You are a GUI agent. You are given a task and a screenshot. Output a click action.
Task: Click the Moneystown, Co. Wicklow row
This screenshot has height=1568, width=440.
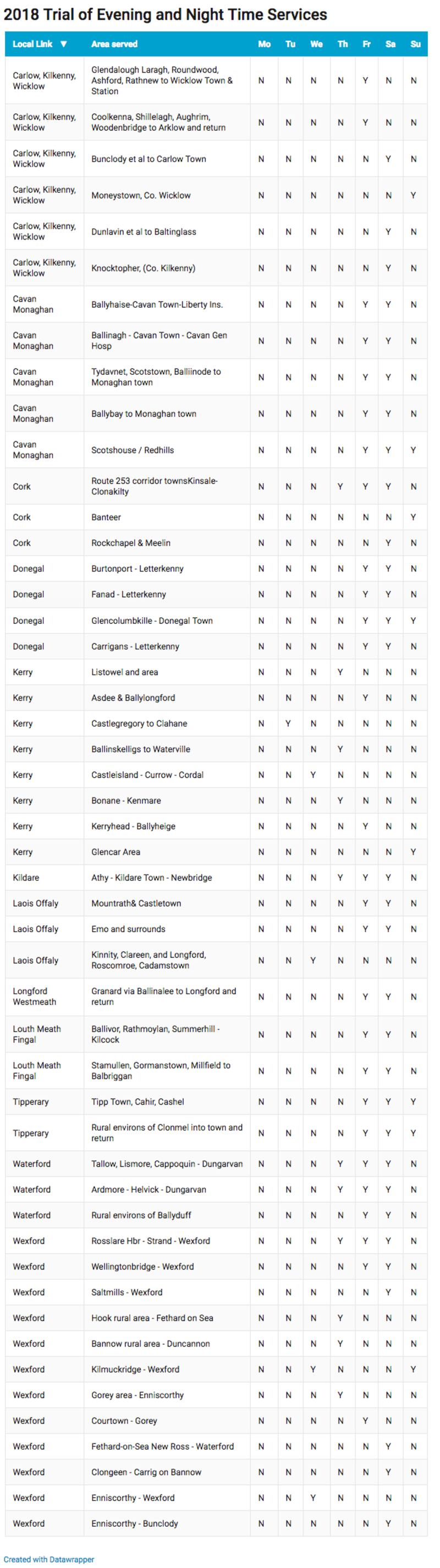point(141,196)
